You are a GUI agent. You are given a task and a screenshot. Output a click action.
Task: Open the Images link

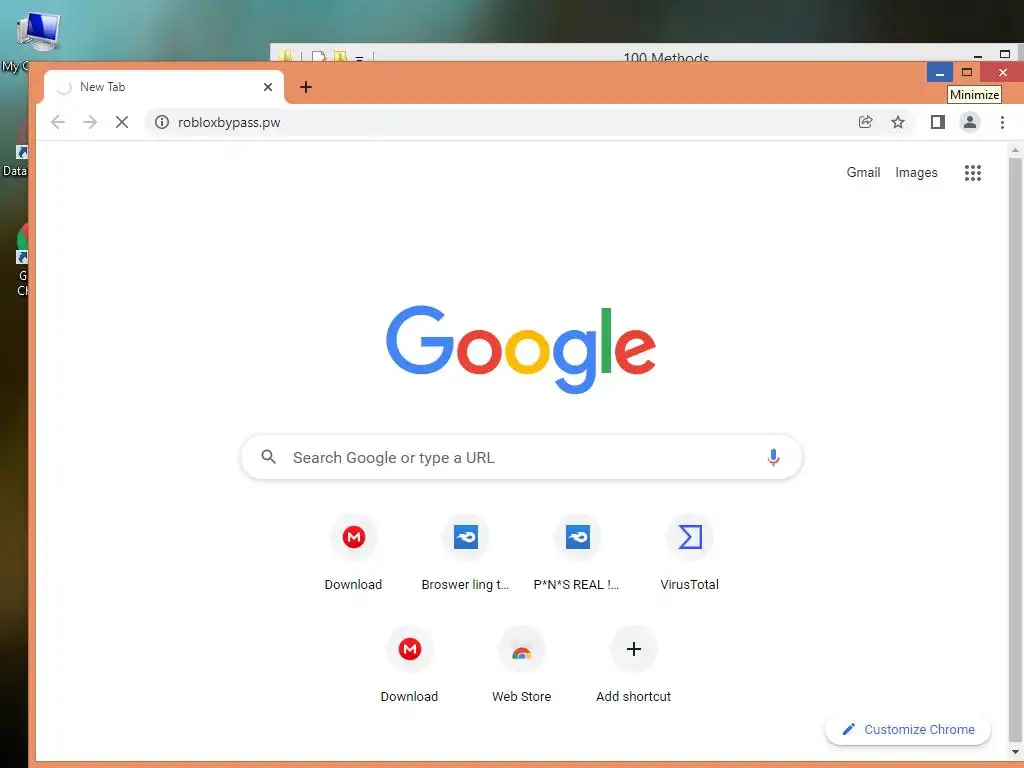(916, 172)
